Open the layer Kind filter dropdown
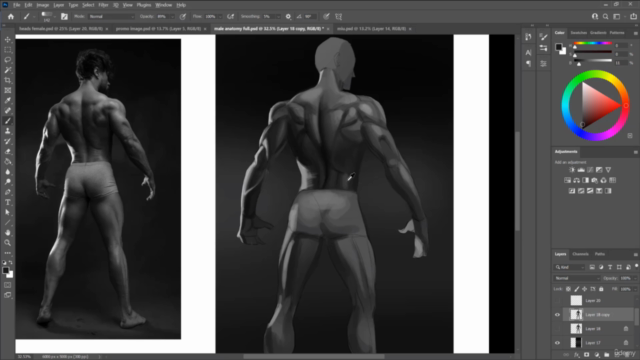Image resolution: width=640 pixels, height=360 pixels. click(570, 267)
